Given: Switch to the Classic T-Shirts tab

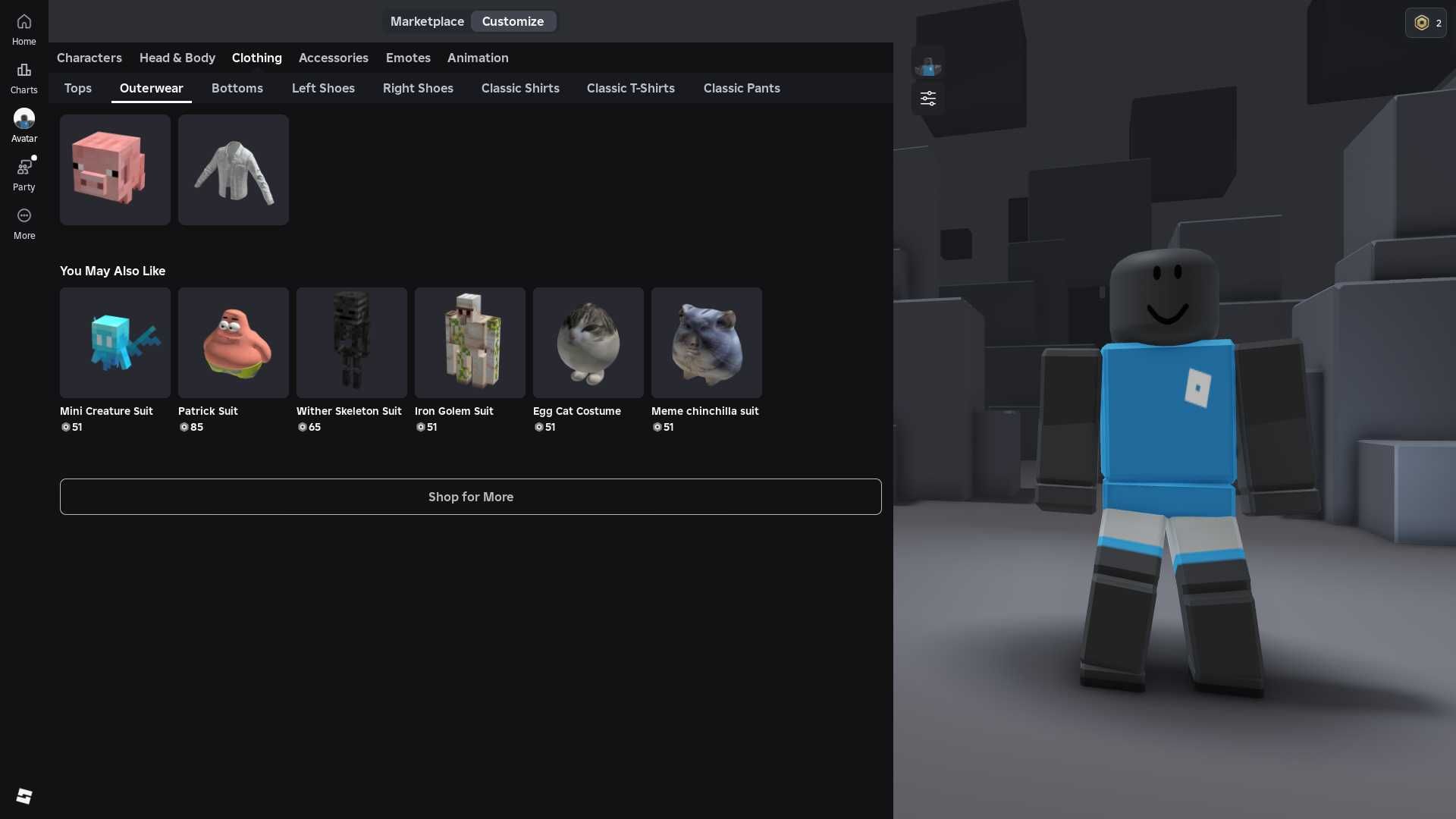Looking at the screenshot, I should pos(631,88).
